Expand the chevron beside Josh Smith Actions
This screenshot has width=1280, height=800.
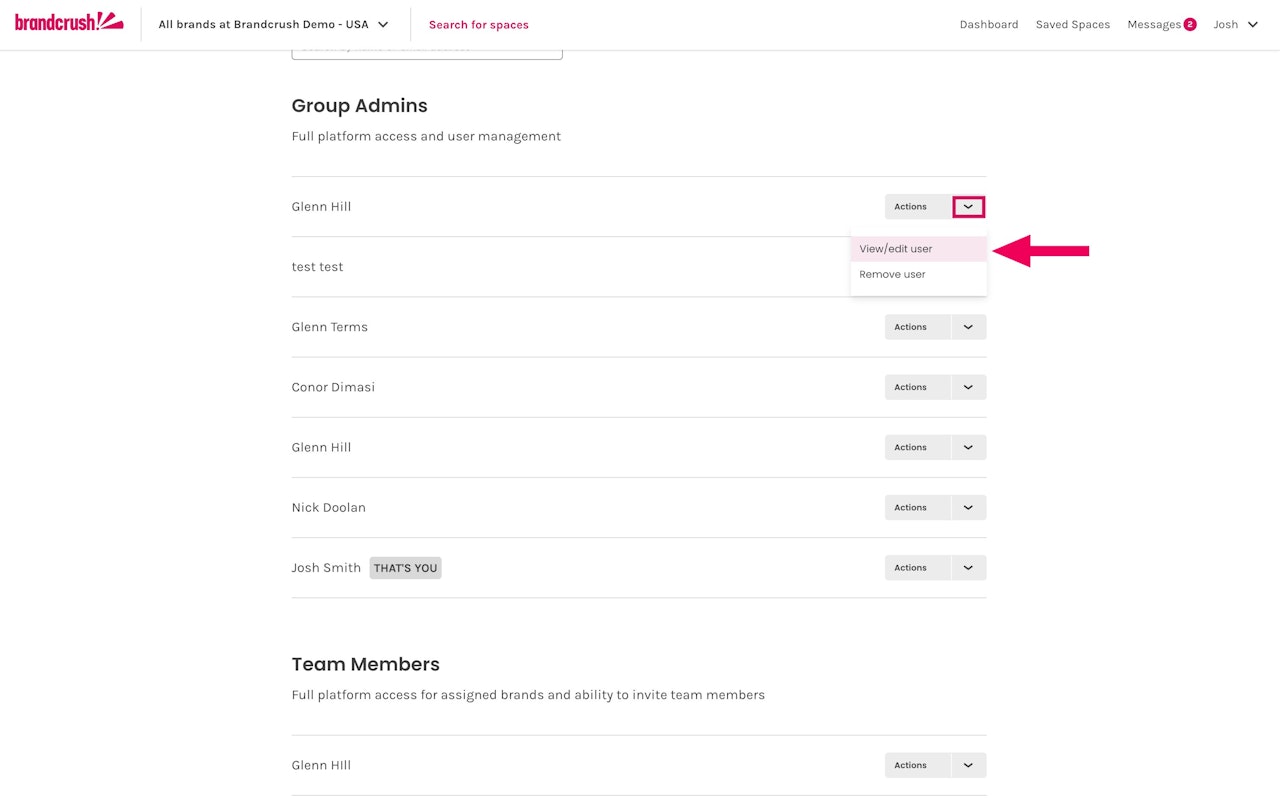(968, 567)
